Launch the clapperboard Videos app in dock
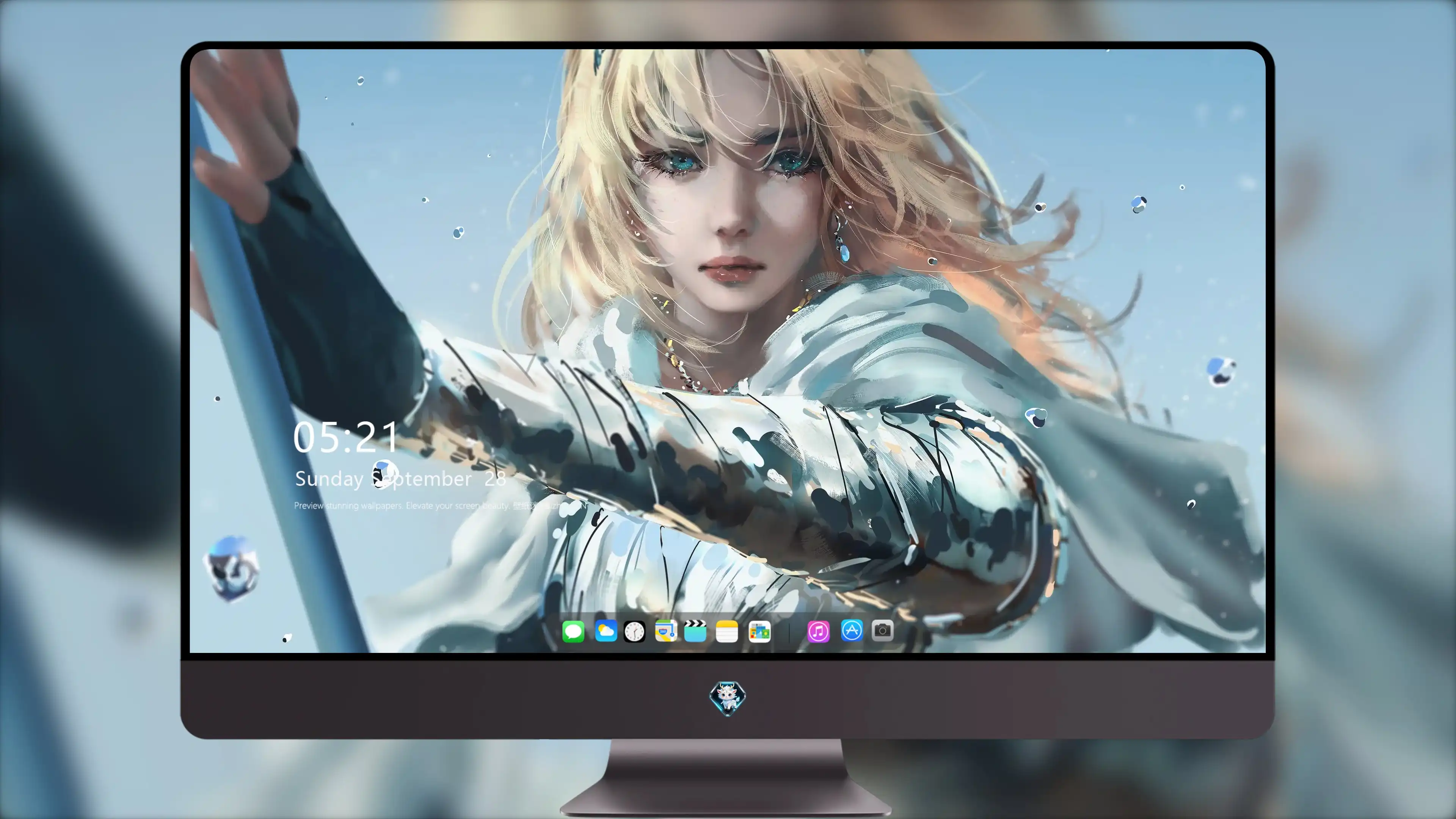Screen dimensions: 1456x819 tap(695, 631)
